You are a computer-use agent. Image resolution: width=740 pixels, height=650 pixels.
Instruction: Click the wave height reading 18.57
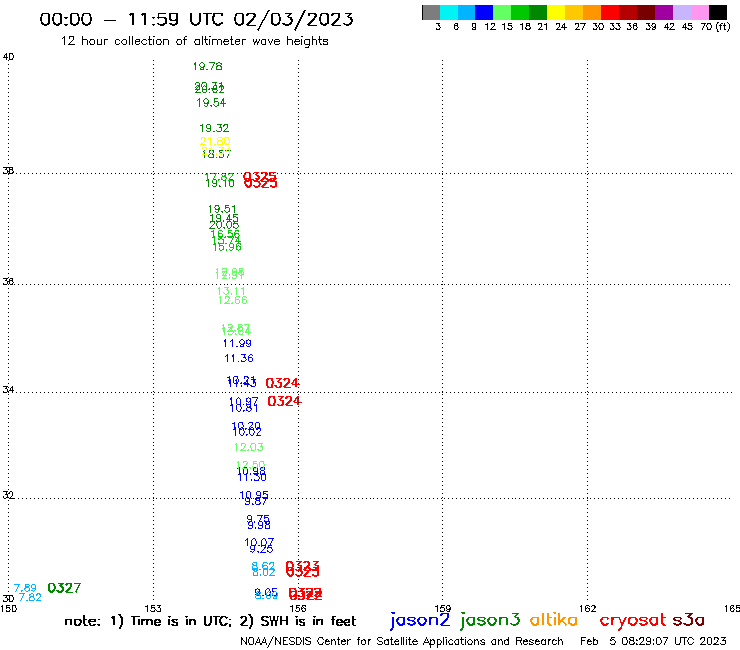217,154
